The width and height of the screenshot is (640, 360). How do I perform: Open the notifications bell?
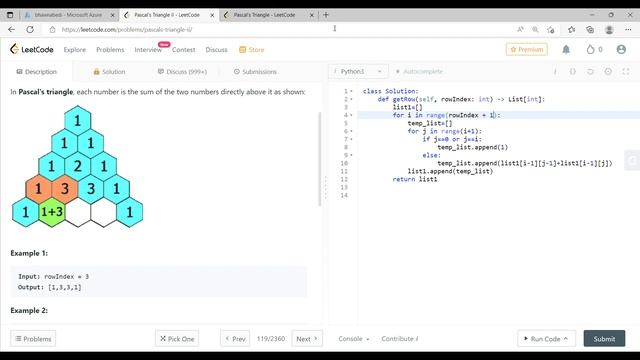pos(566,49)
